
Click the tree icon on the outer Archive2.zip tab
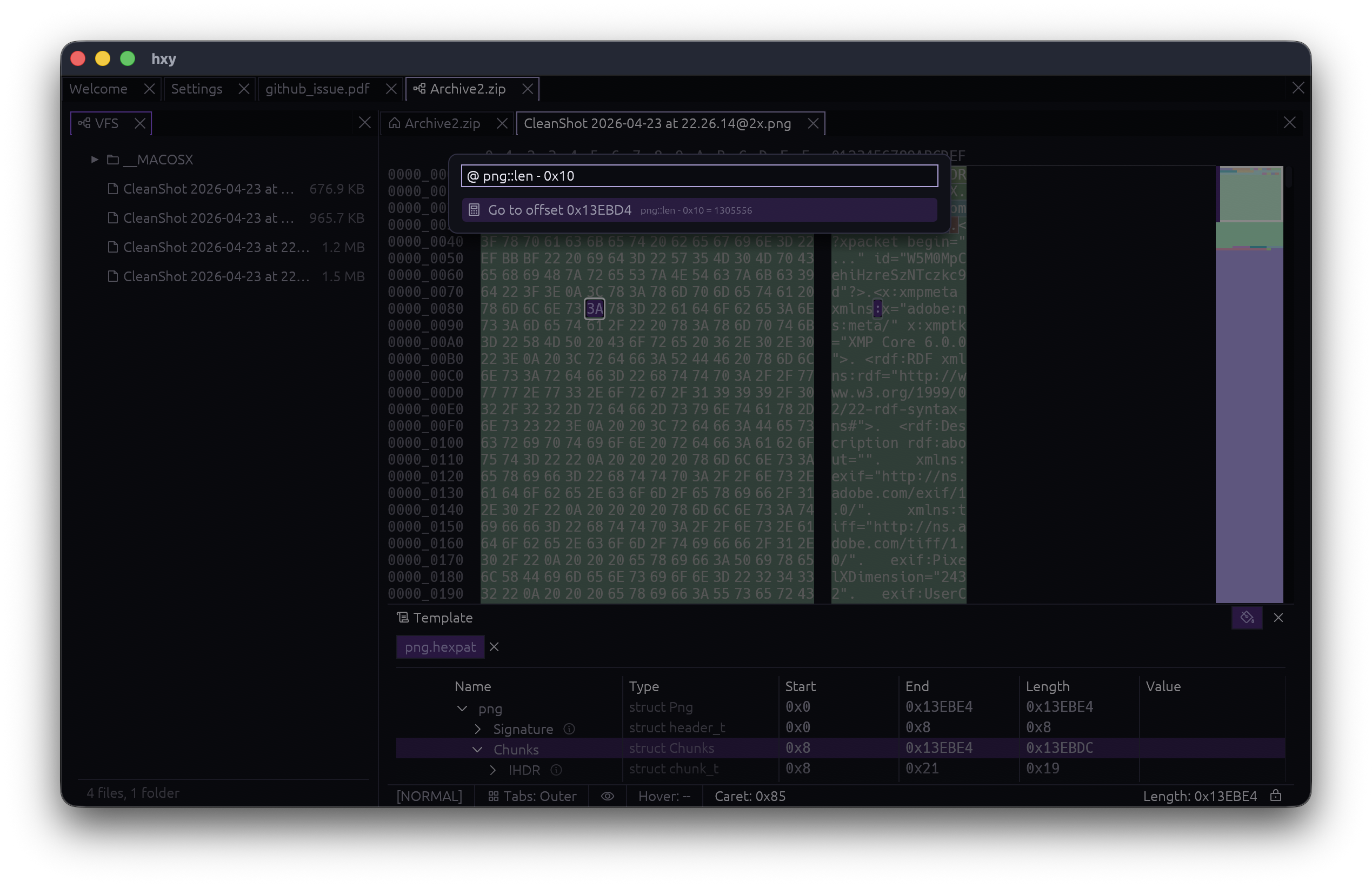419,89
